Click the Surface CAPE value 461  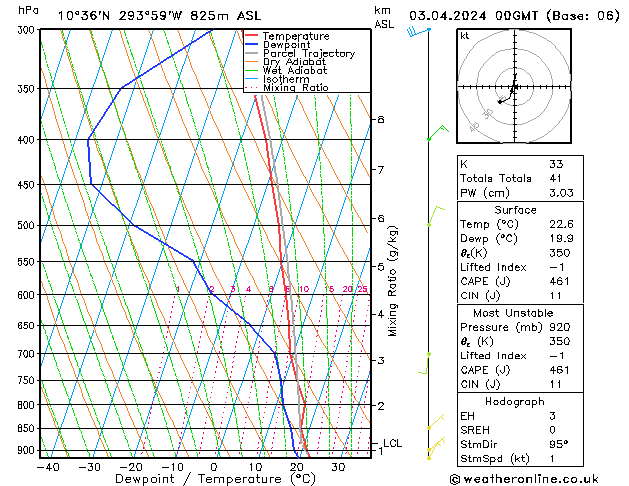pos(559,281)
